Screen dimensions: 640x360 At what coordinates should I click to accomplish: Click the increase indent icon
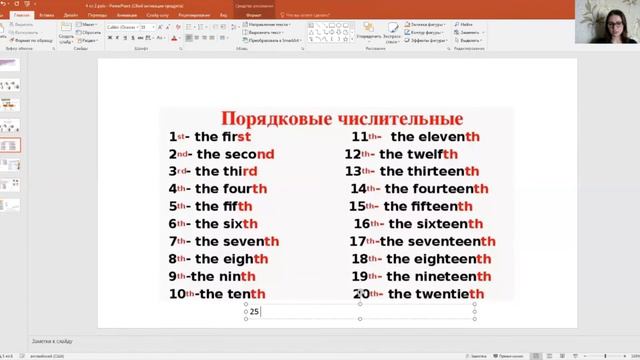click(223, 27)
